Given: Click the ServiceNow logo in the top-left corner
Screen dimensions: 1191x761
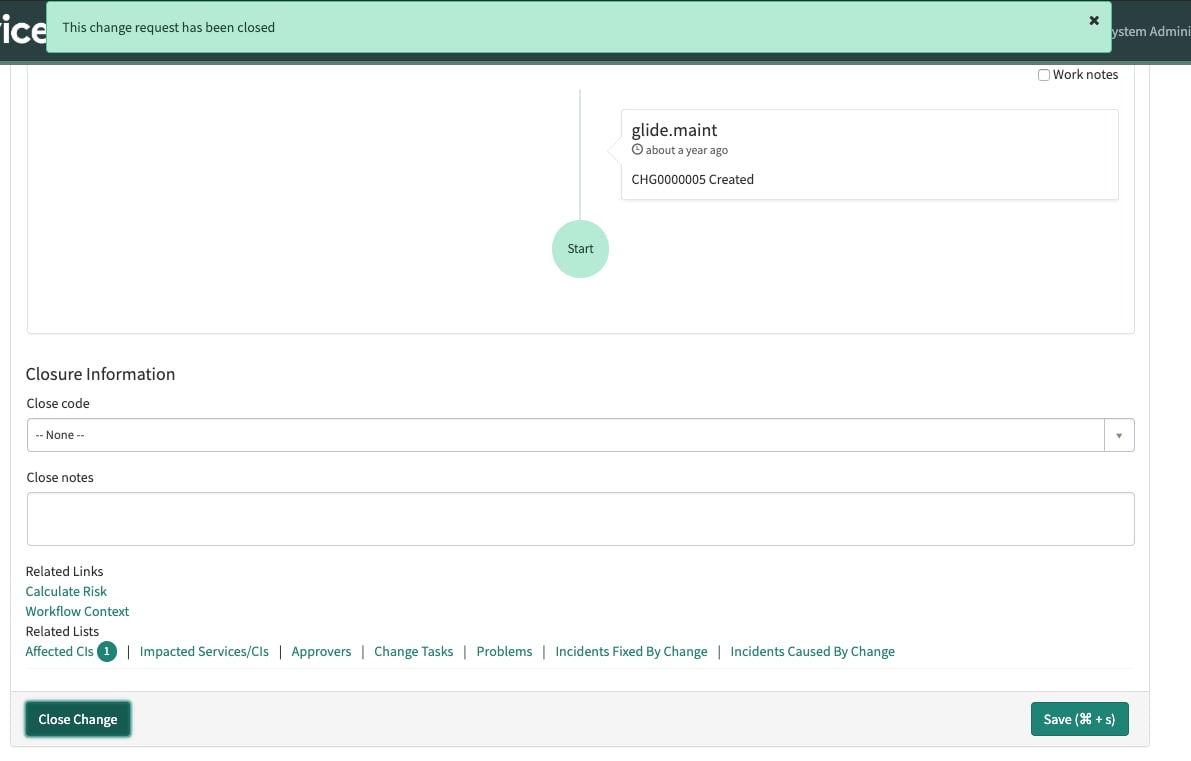Looking at the screenshot, I should [22, 29].
